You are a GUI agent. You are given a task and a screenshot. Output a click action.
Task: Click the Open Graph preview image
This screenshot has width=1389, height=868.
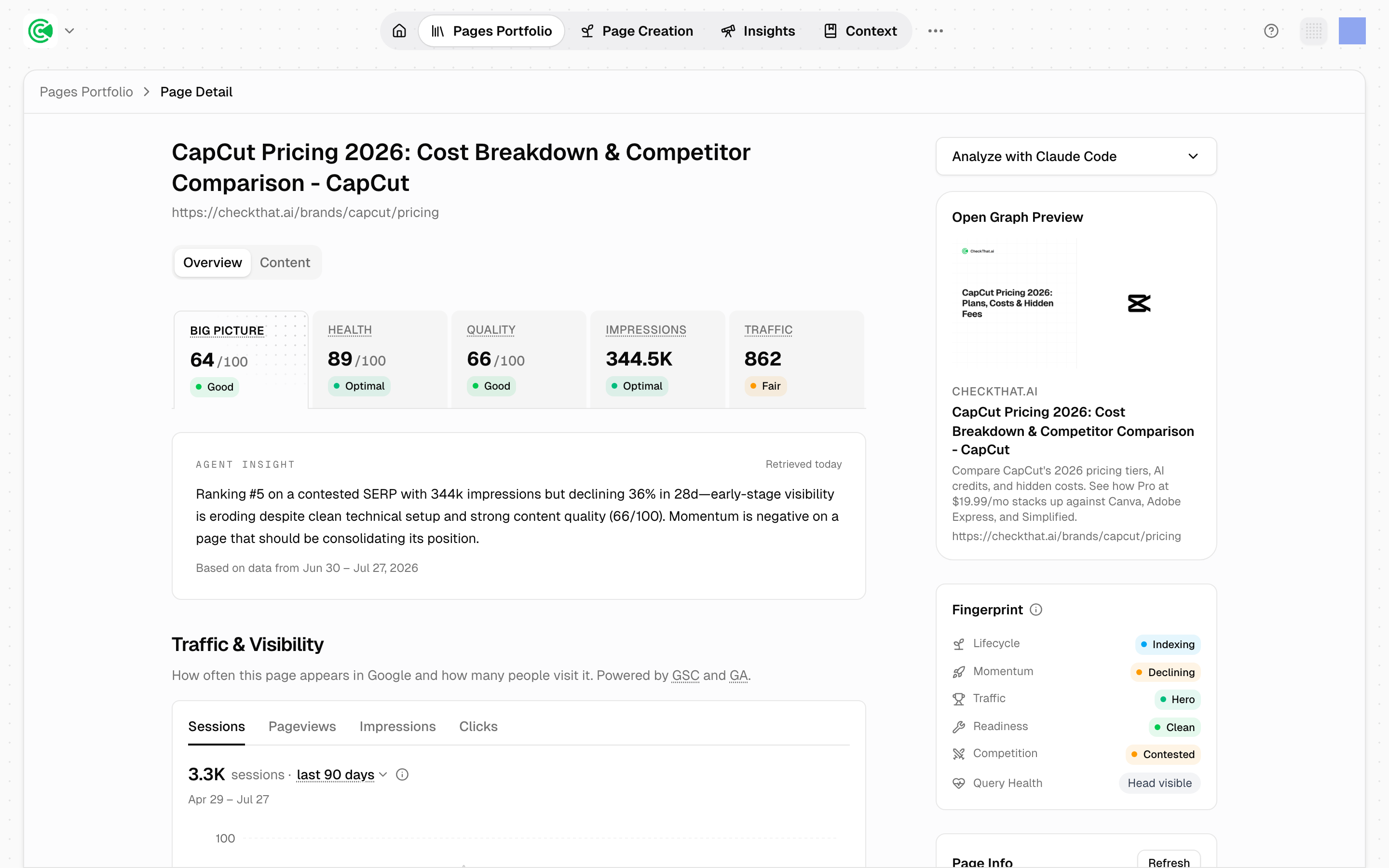click(x=1076, y=303)
